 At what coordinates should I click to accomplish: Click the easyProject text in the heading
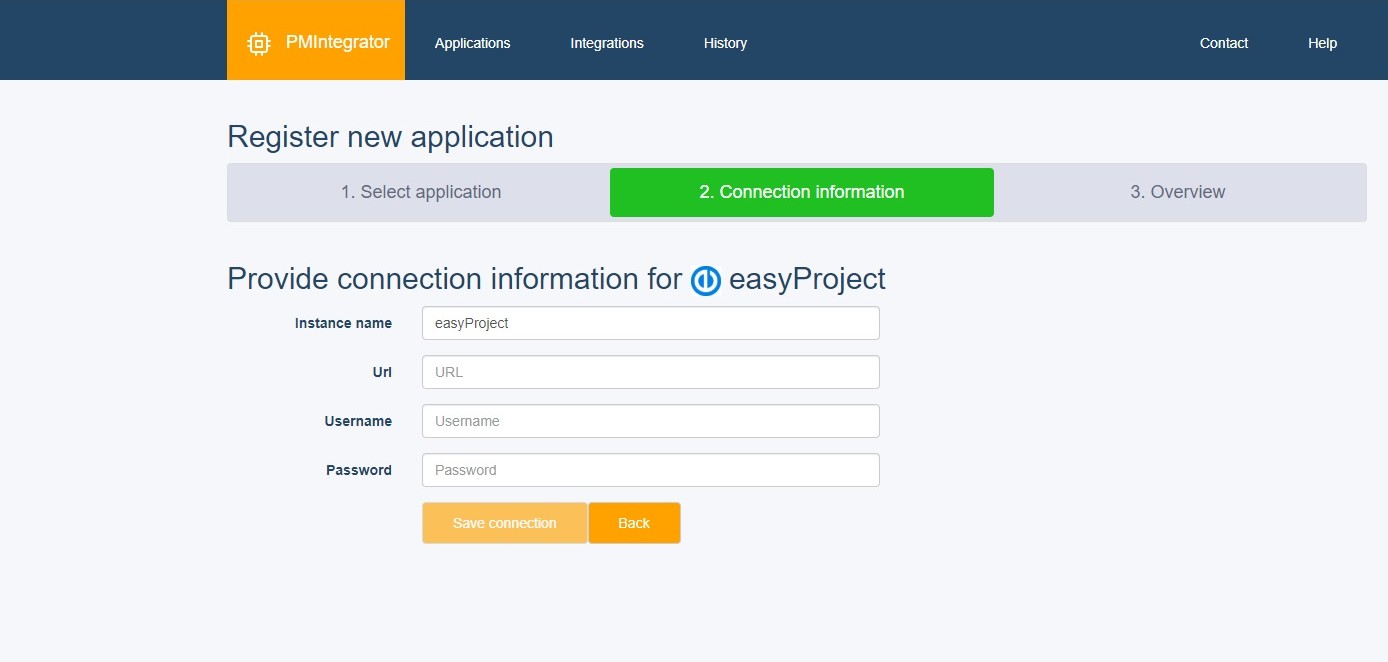point(806,280)
